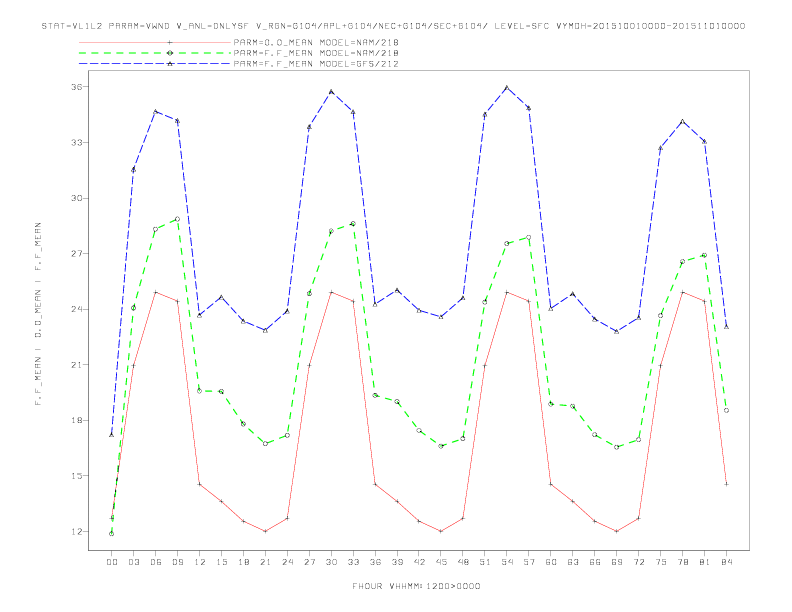
Task: Click x-axis forecast hour label 75
Action: tap(661, 562)
